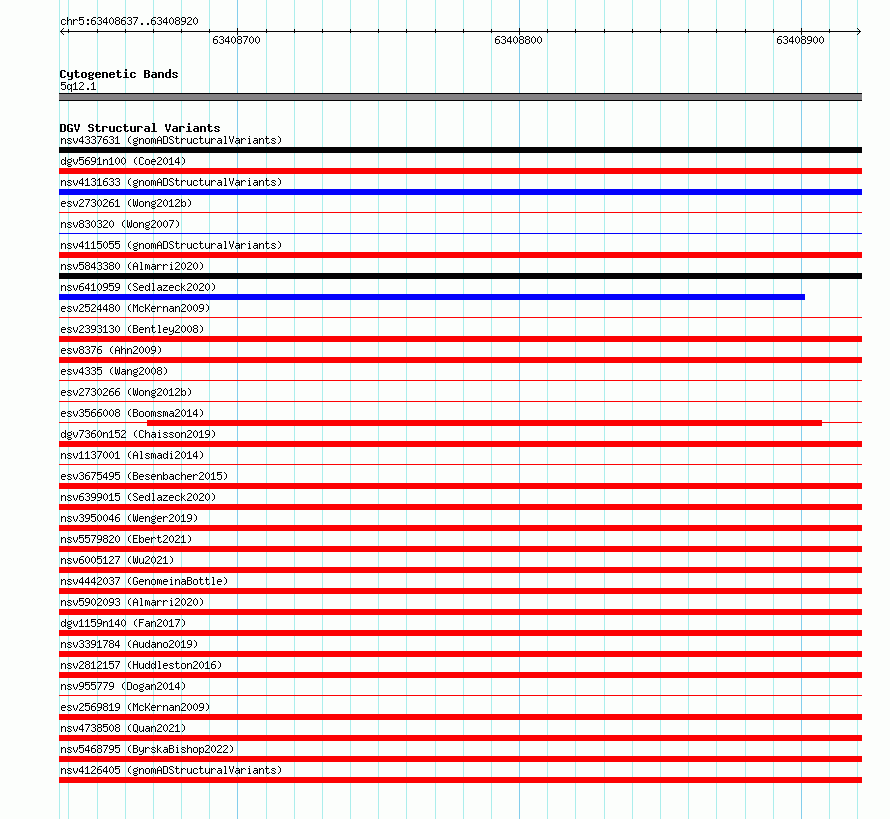The height and width of the screenshot is (819, 890).
Task: Click the nsv4337631 gnomAD variant label
Action: (x=171, y=140)
